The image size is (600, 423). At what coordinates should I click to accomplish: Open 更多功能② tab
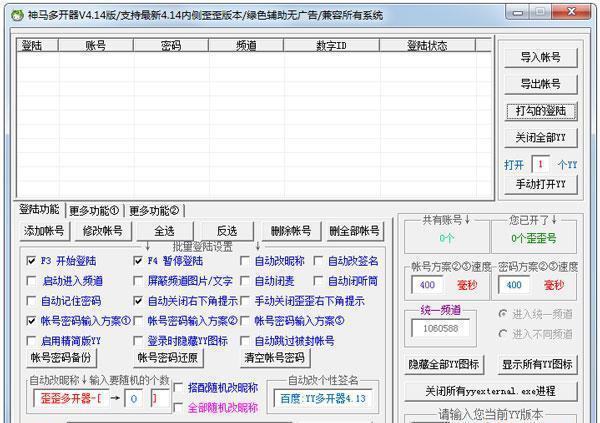[154, 211]
